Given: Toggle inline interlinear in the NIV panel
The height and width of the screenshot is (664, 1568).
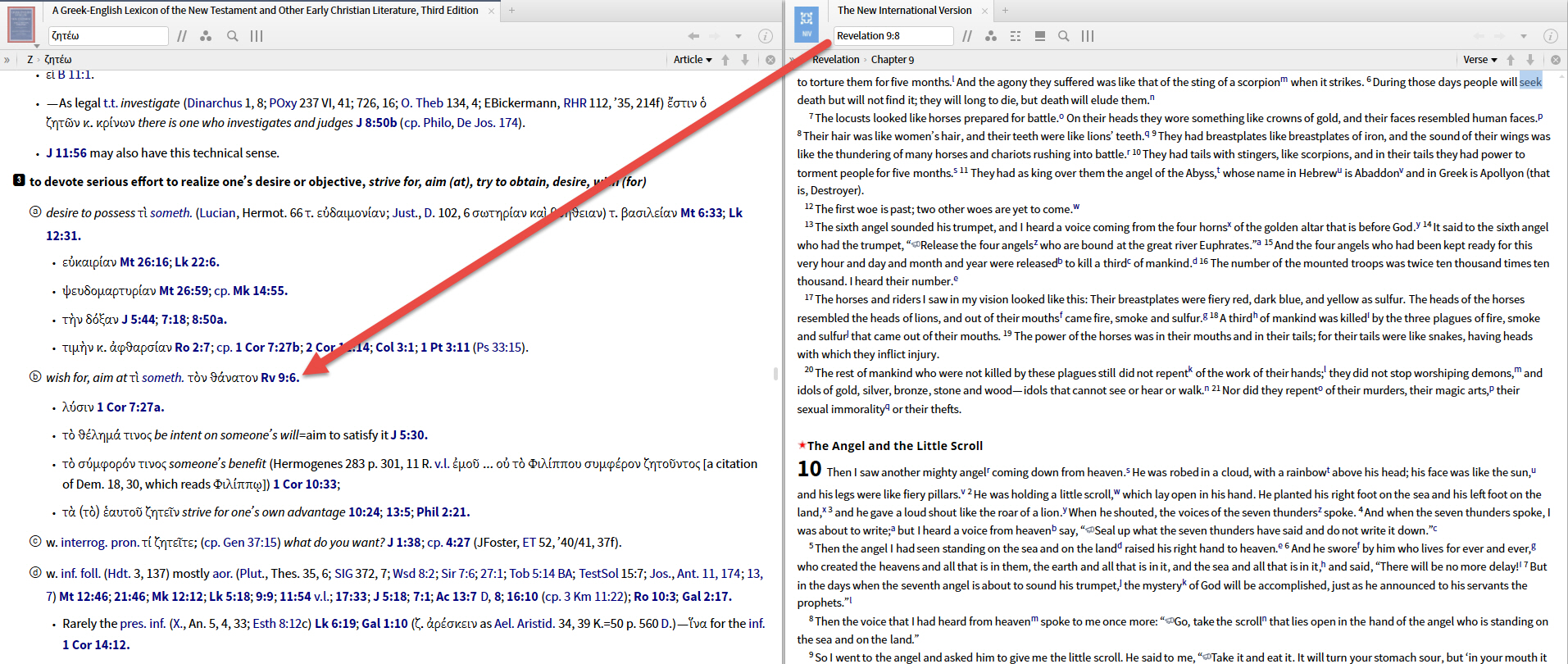Looking at the screenshot, I should [x=1016, y=36].
